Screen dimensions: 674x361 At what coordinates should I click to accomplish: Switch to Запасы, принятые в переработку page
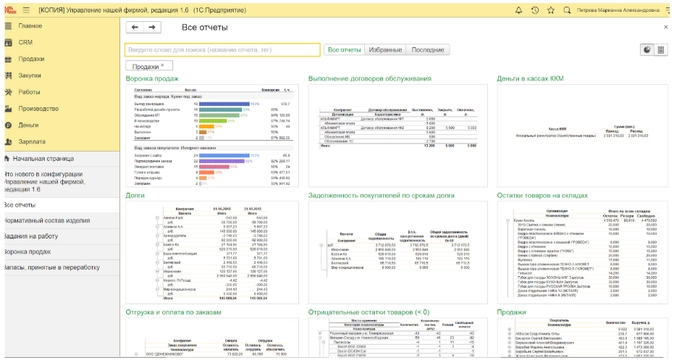[x=61, y=267]
